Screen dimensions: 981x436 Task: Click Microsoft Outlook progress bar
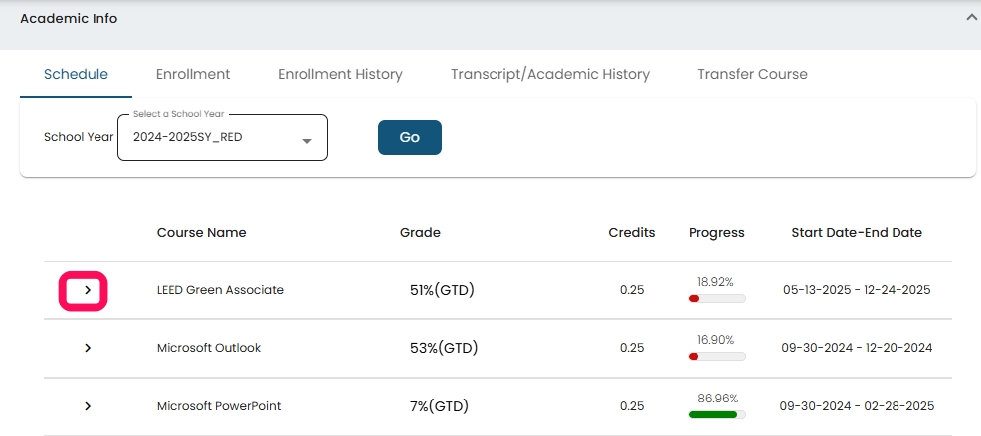click(716, 356)
